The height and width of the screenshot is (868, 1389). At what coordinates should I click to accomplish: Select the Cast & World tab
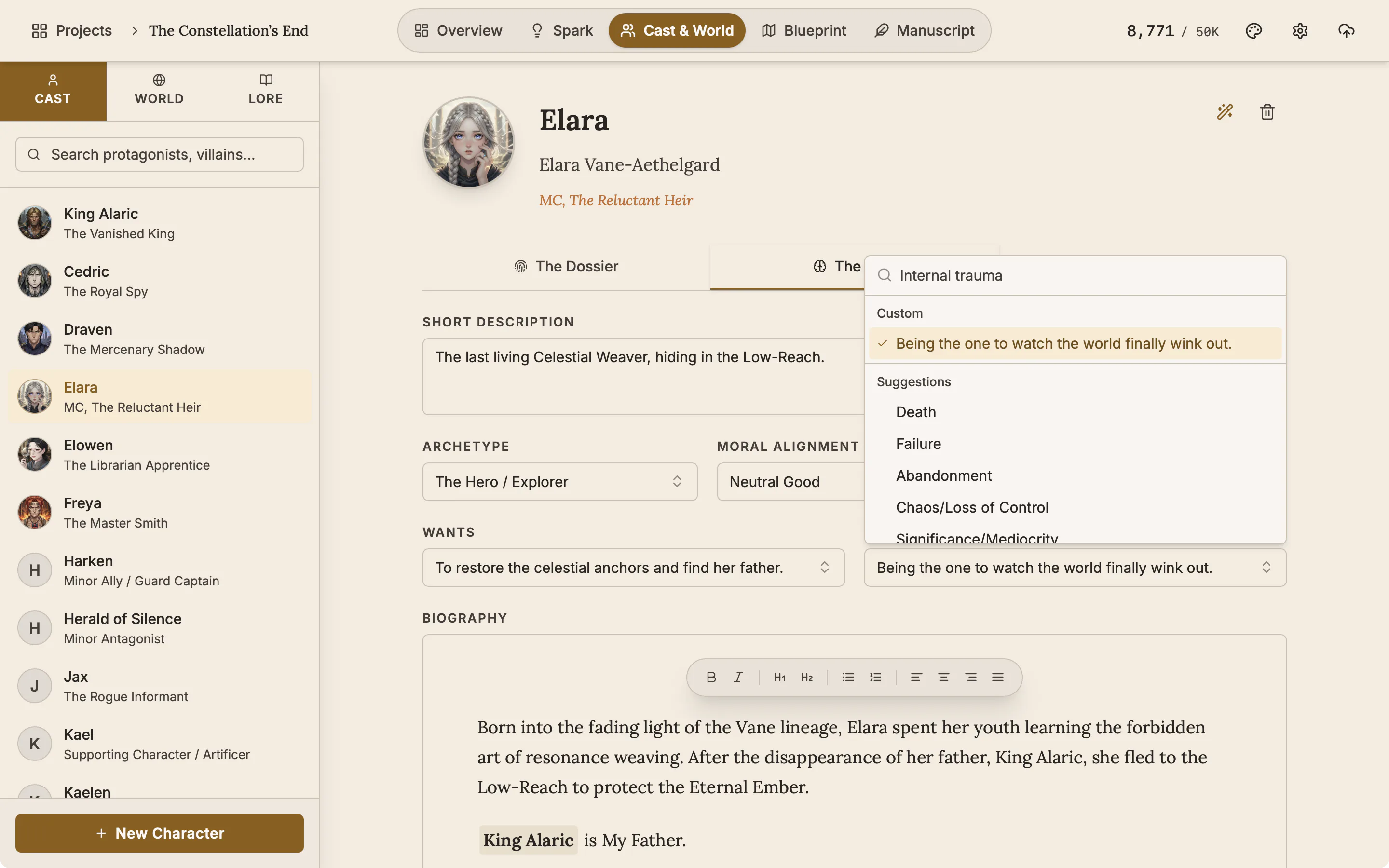click(x=677, y=30)
